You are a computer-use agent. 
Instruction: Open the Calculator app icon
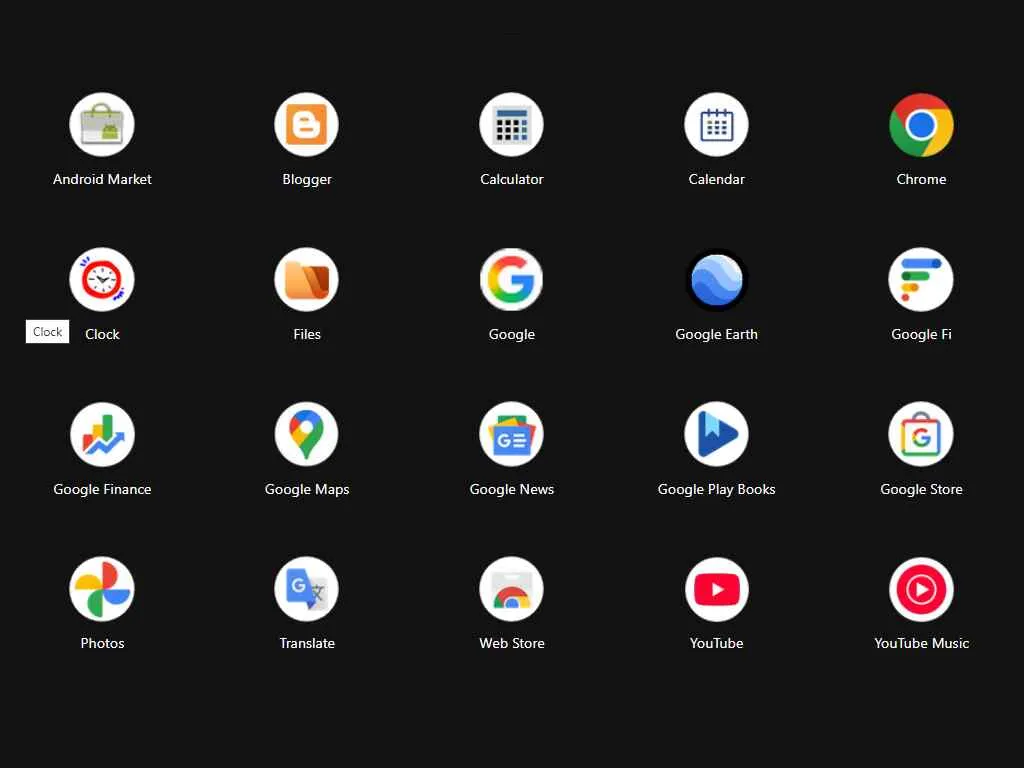[x=511, y=124]
